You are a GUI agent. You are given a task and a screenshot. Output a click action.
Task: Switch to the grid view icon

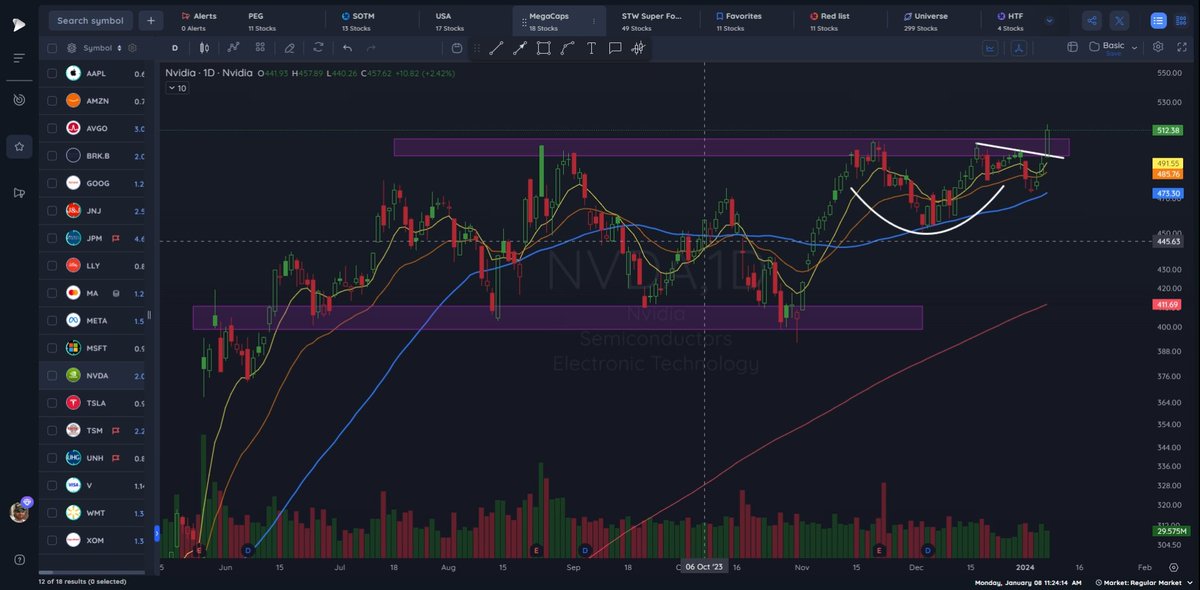click(1182, 20)
